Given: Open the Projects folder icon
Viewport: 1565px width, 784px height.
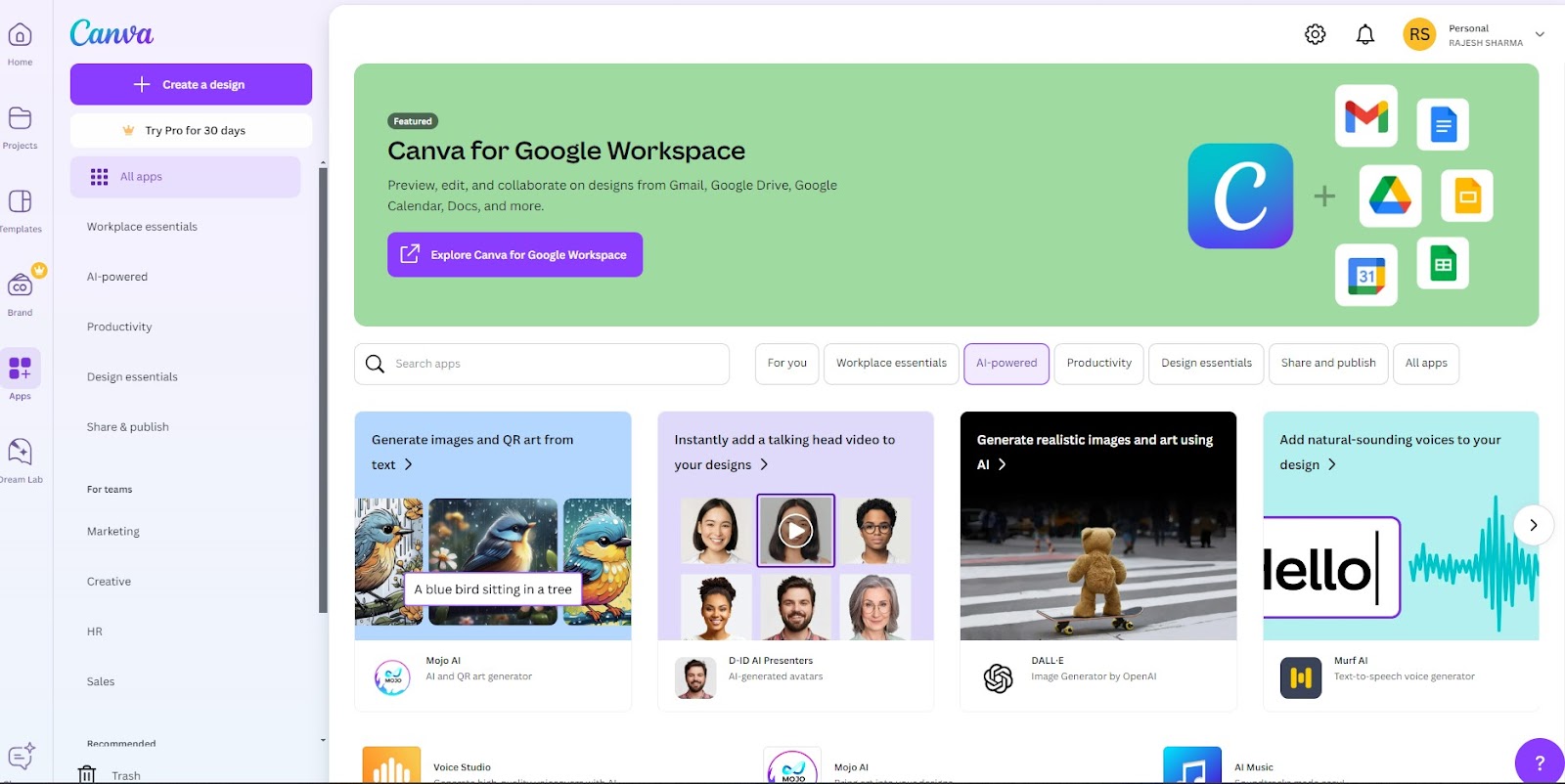Looking at the screenshot, I should 20,118.
